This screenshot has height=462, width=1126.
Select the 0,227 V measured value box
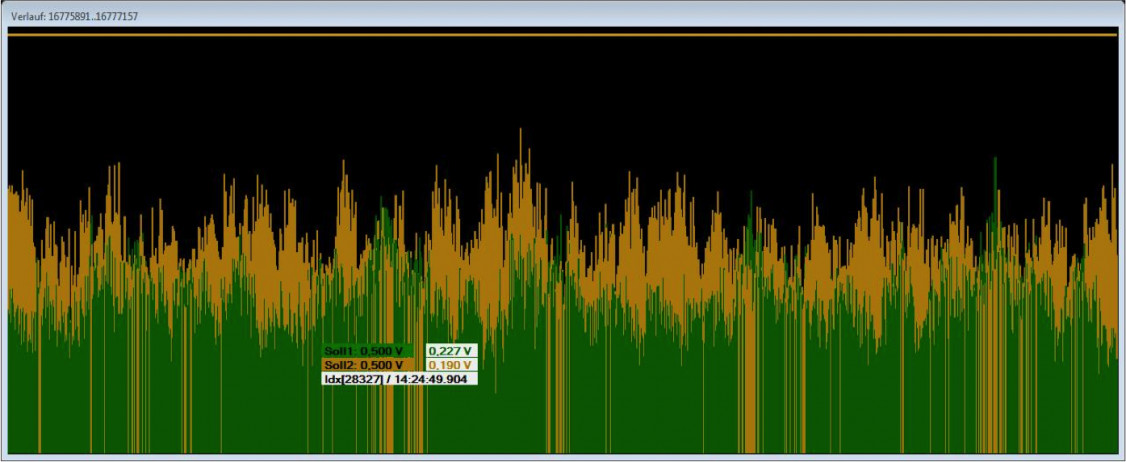(x=451, y=351)
